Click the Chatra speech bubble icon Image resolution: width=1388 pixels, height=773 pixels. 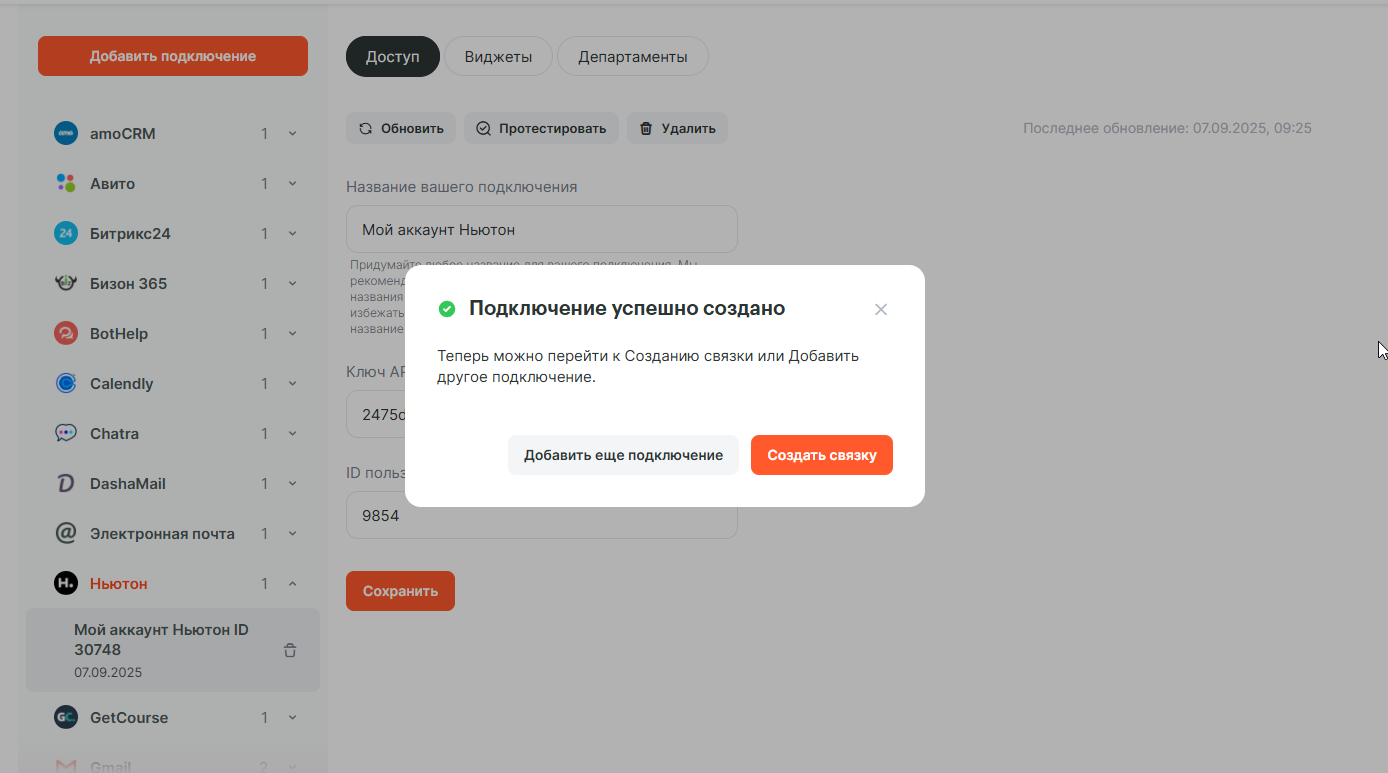tap(66, 434)
